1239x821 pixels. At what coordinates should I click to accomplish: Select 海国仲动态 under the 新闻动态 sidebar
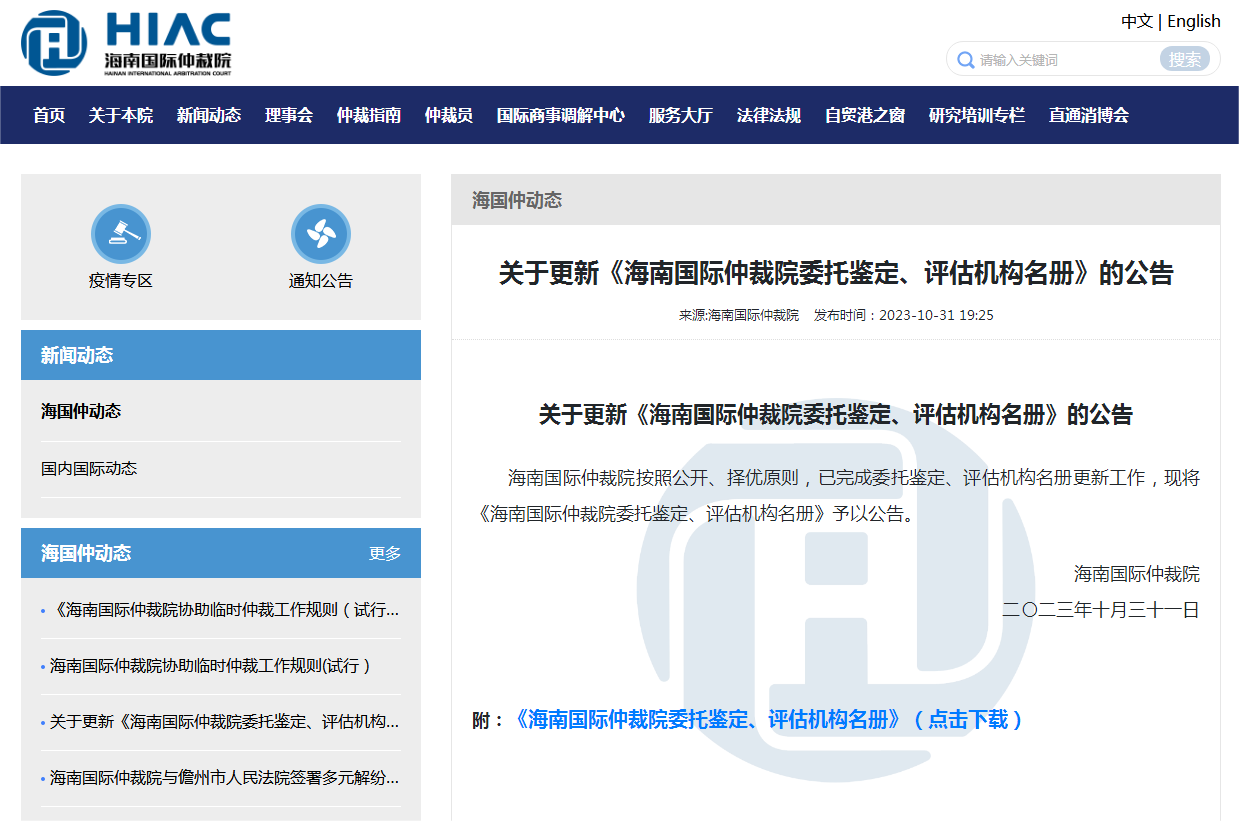[81, 411]
